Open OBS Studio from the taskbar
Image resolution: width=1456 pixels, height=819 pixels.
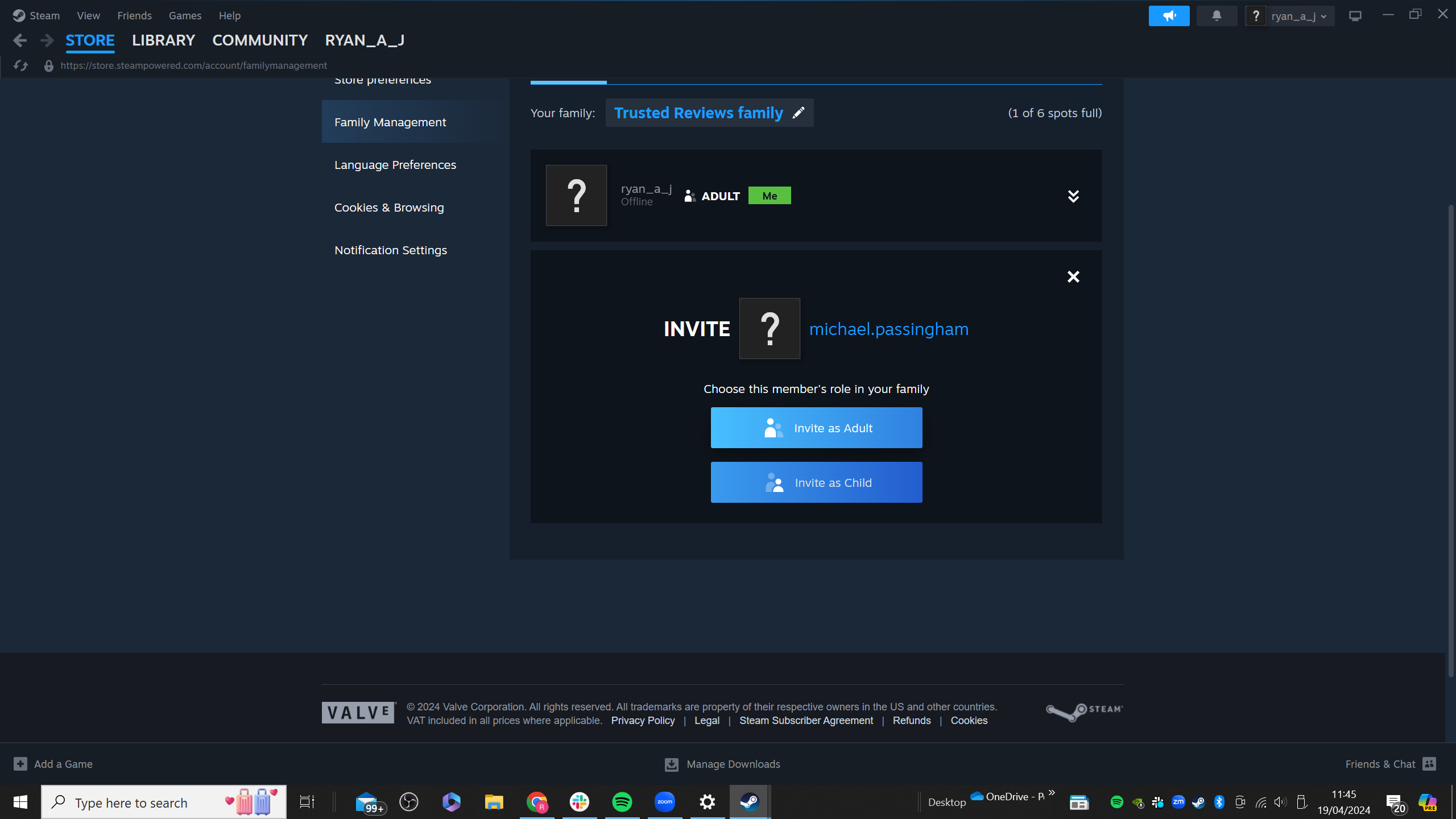tap(409, 802)
